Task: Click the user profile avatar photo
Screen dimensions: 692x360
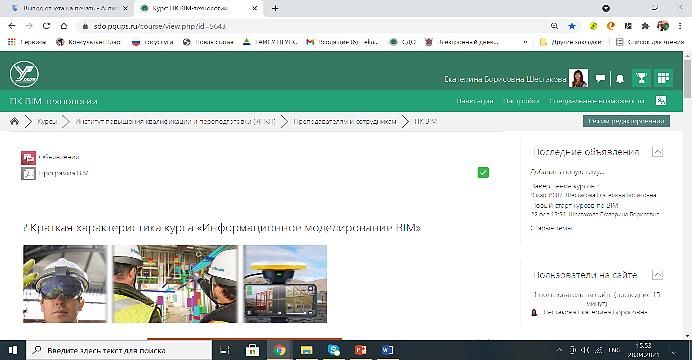Action: click(578, 78)
